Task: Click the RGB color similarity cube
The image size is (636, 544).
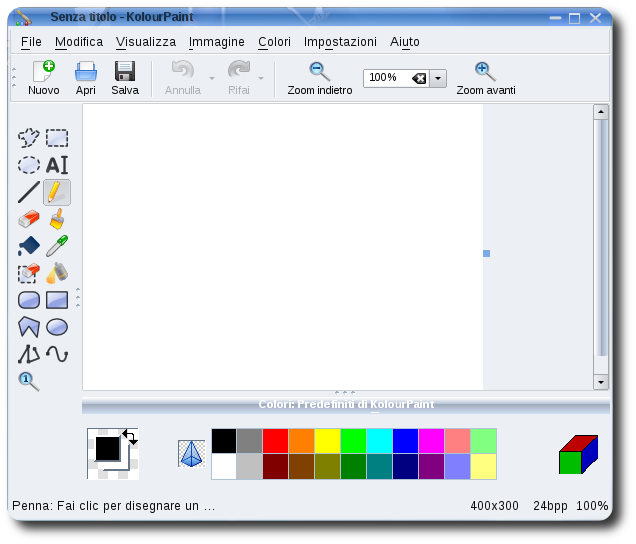Action: 578,454
